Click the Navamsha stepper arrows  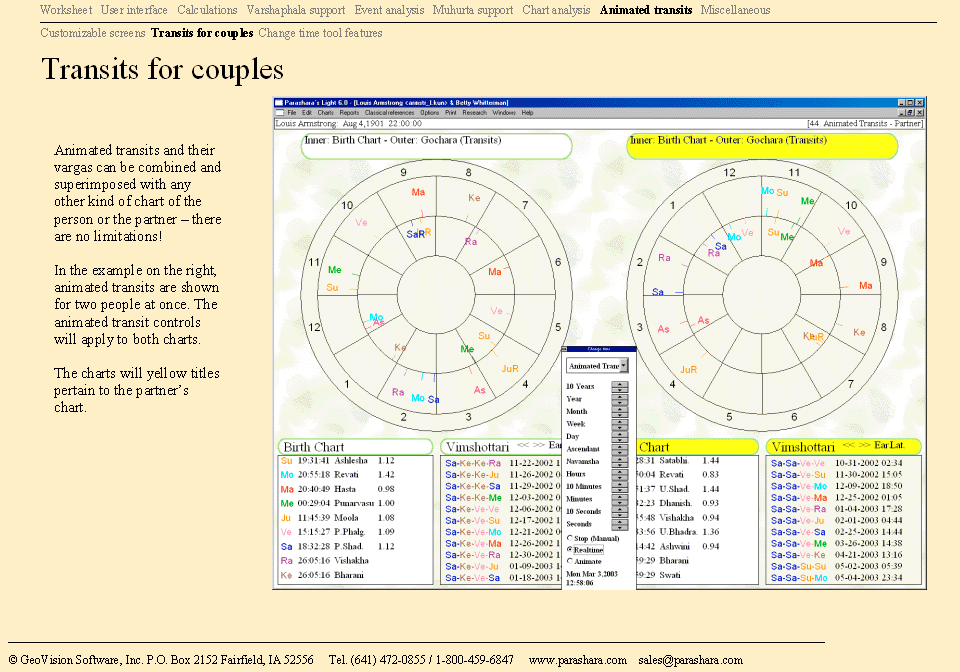[620, 461]
